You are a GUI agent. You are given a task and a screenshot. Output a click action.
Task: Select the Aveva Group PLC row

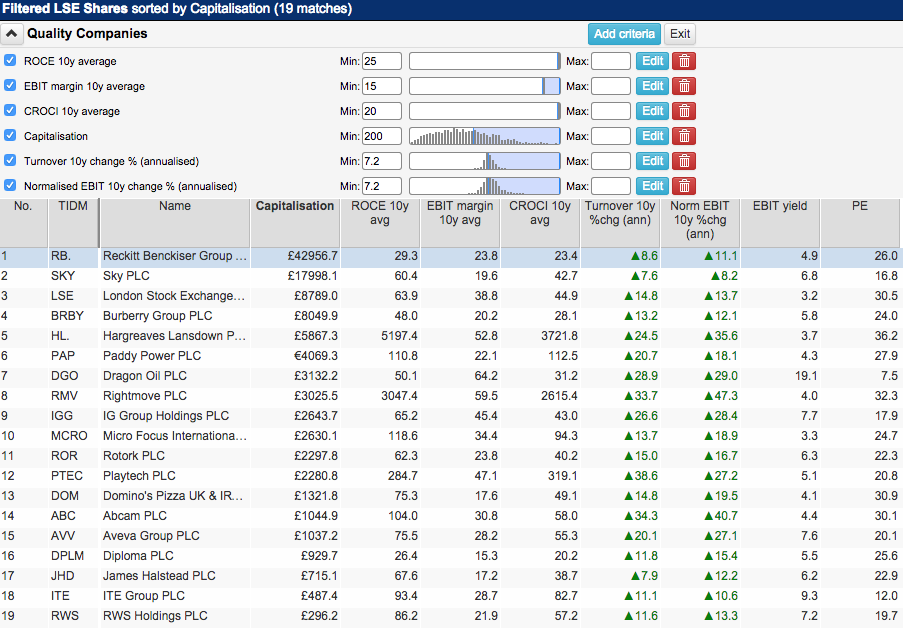[450, 536]
